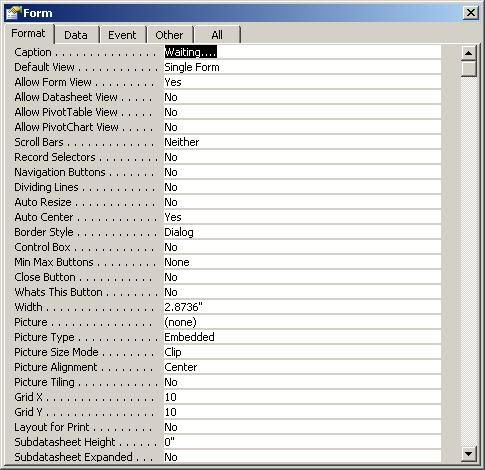Click the scrollbar down arrow
The image size is (485, 470).
pyautogui.click(x=468, y=453)
